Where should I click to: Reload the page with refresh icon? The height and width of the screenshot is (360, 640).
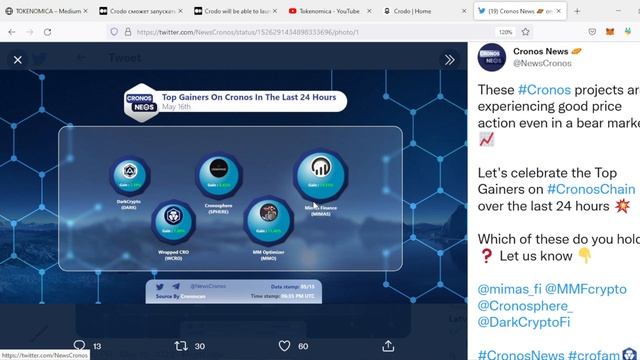pos(47,32)
